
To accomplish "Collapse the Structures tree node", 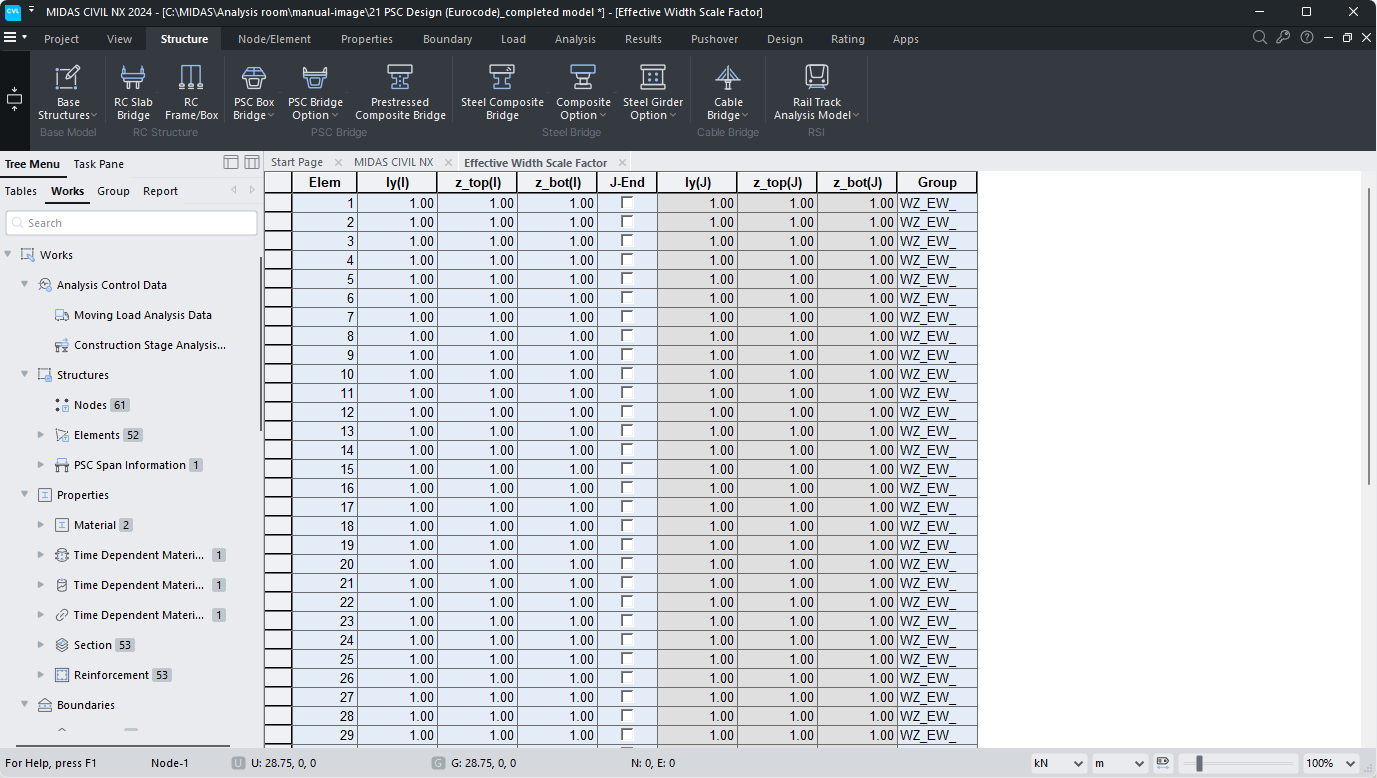I will tap(25, 375).
